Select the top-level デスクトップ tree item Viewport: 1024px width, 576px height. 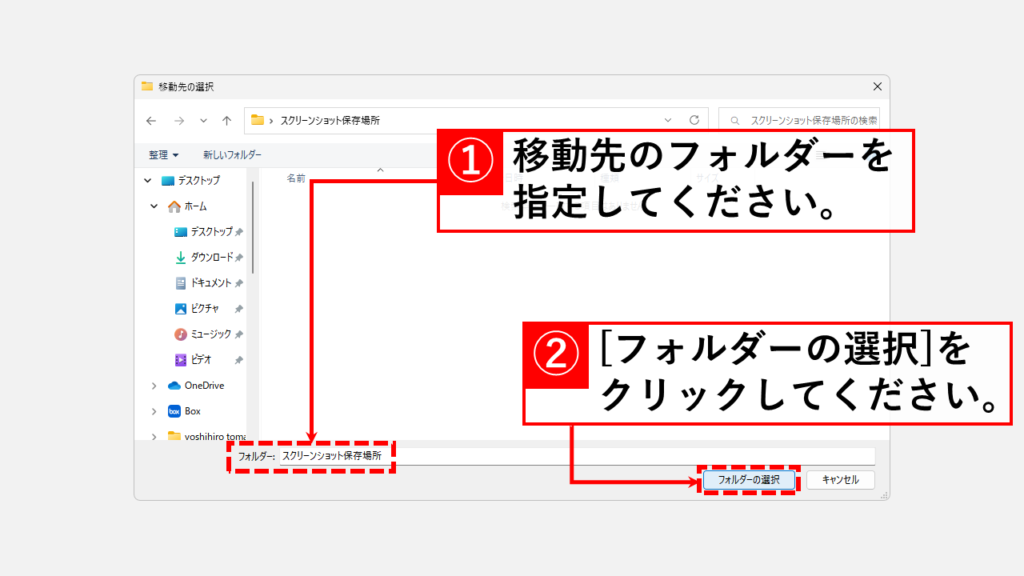[191, 180]
